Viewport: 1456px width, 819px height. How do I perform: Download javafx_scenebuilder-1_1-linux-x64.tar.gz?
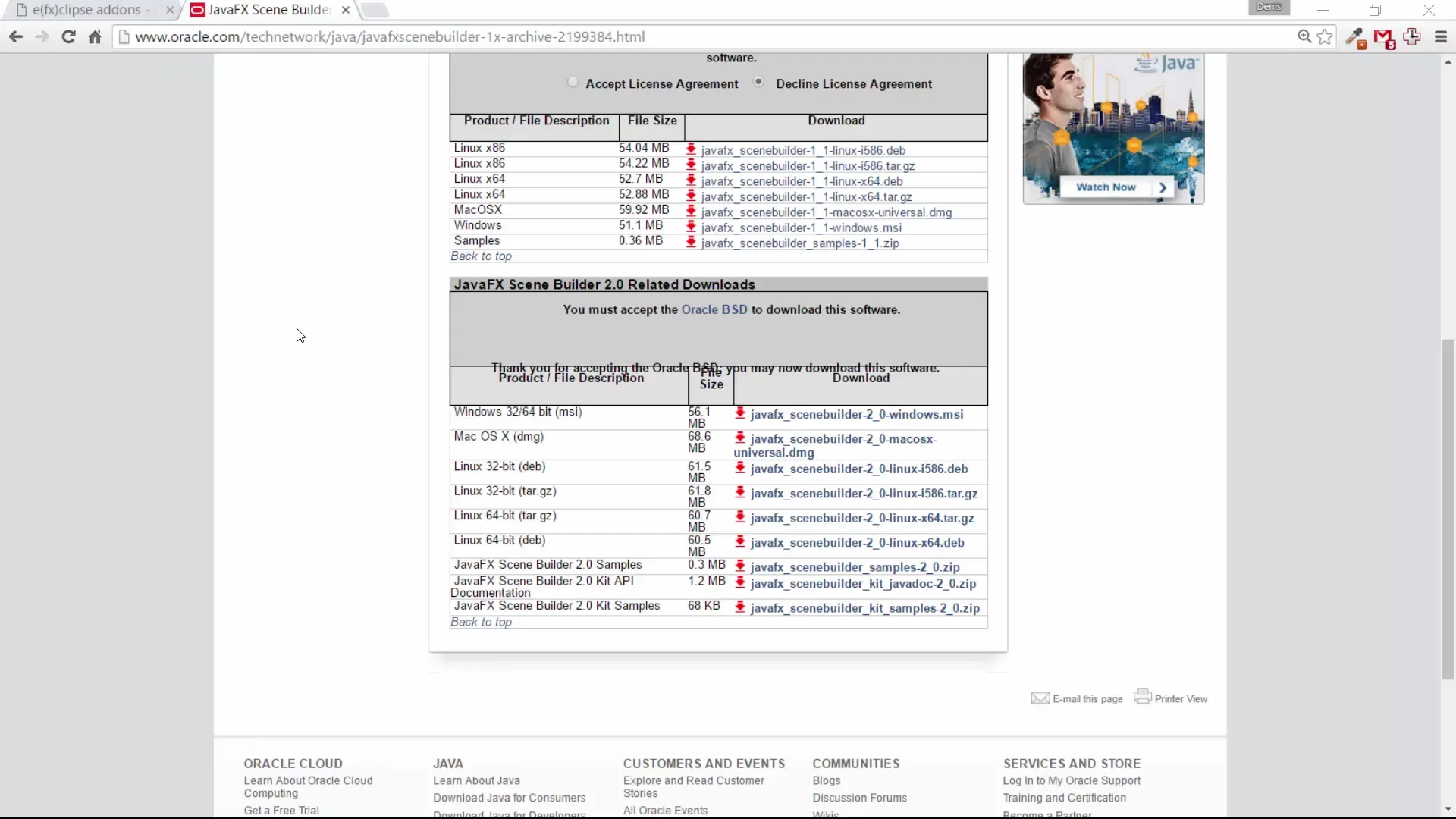click(806, 197)
